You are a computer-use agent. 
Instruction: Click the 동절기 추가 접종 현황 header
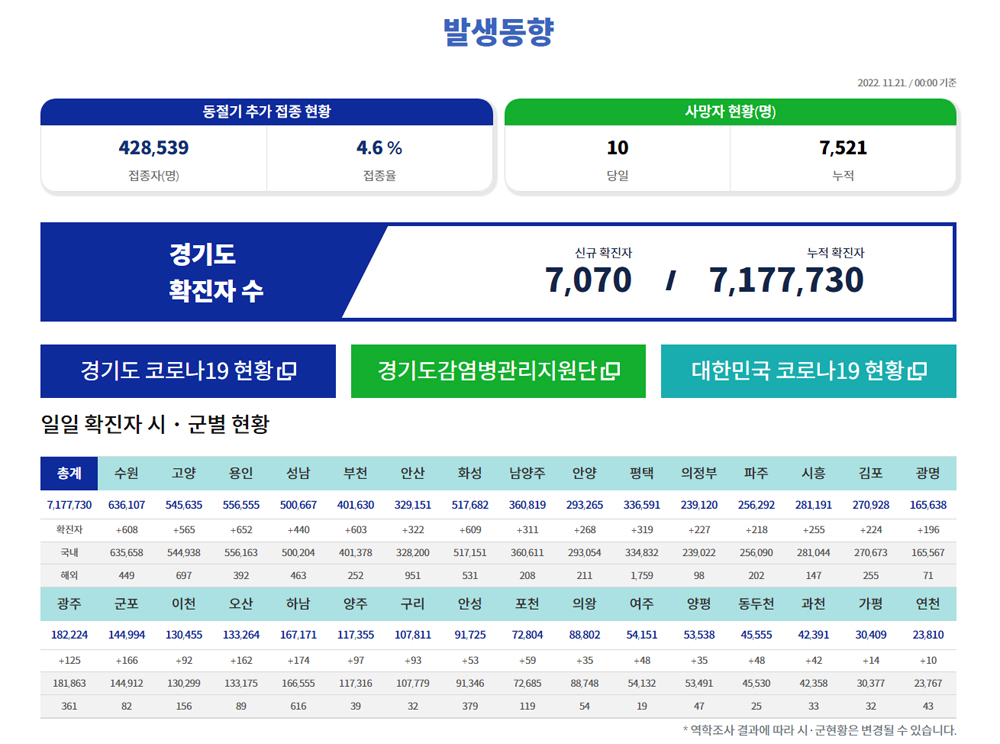tap(267, 112)
